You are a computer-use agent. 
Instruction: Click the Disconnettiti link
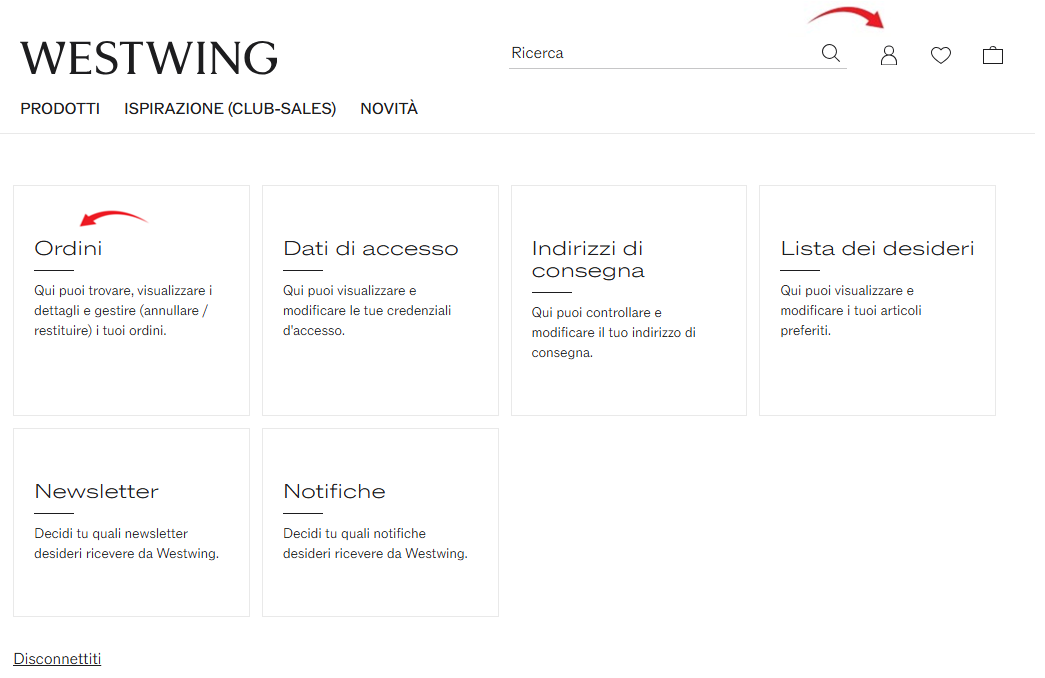click(57, 659)
